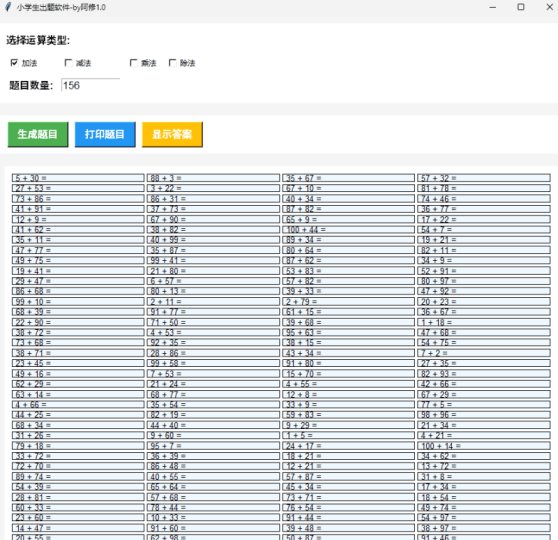The image size is (558, 540).
Task: Click the 题目数量 input field showing 156
Action: (90, 85)
